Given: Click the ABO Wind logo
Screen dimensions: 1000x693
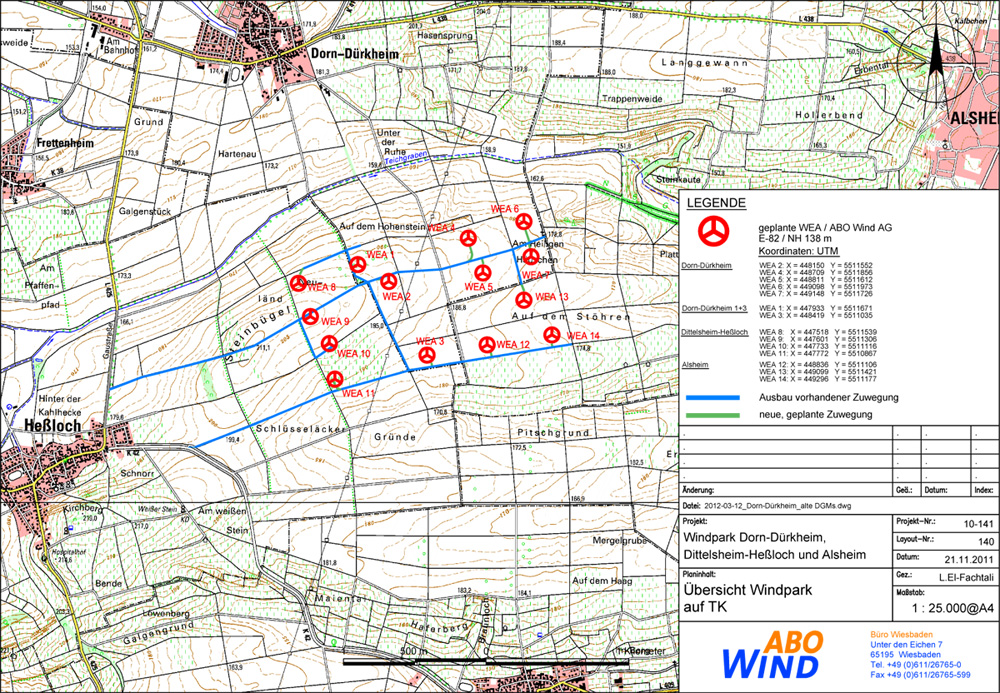Looking at the screenshot, I should [x=775, y=655].
